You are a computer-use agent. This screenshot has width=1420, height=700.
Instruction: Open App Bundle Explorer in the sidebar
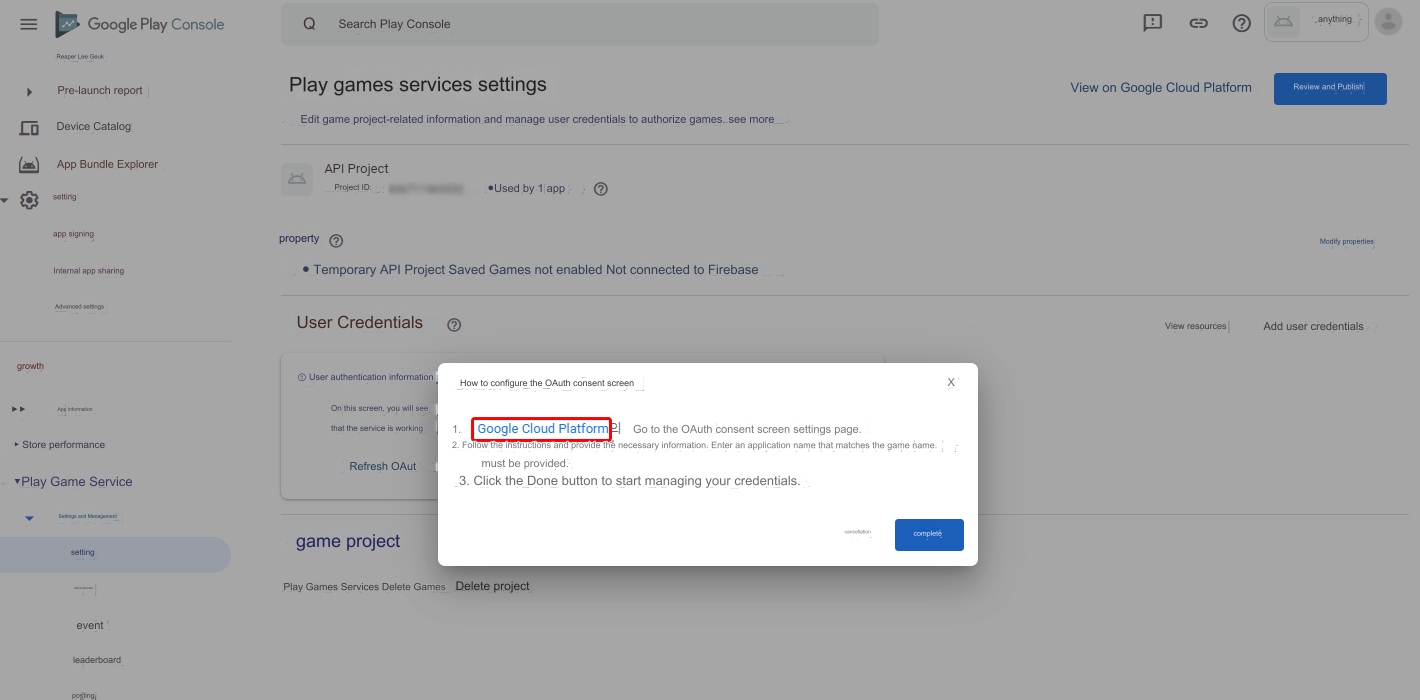click(x=107, y=164)
